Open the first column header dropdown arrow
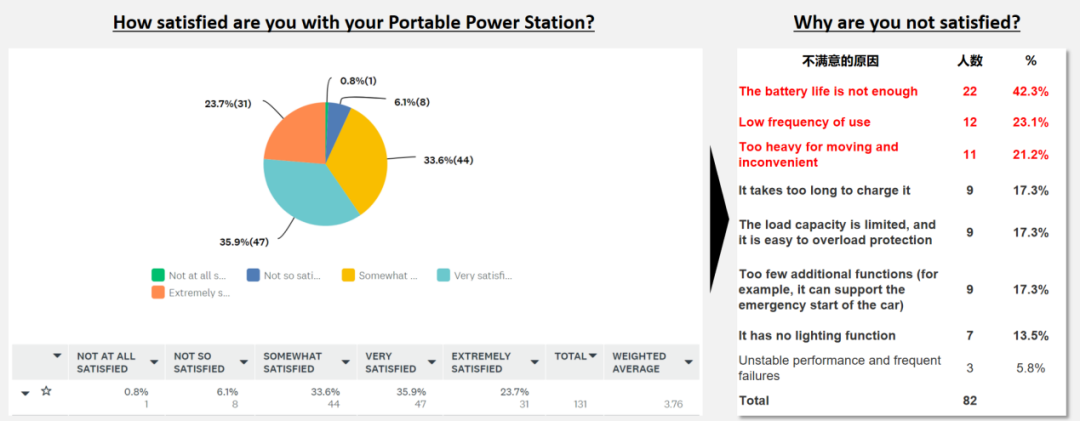1080x421 pixels. click(x=58, y=356)
